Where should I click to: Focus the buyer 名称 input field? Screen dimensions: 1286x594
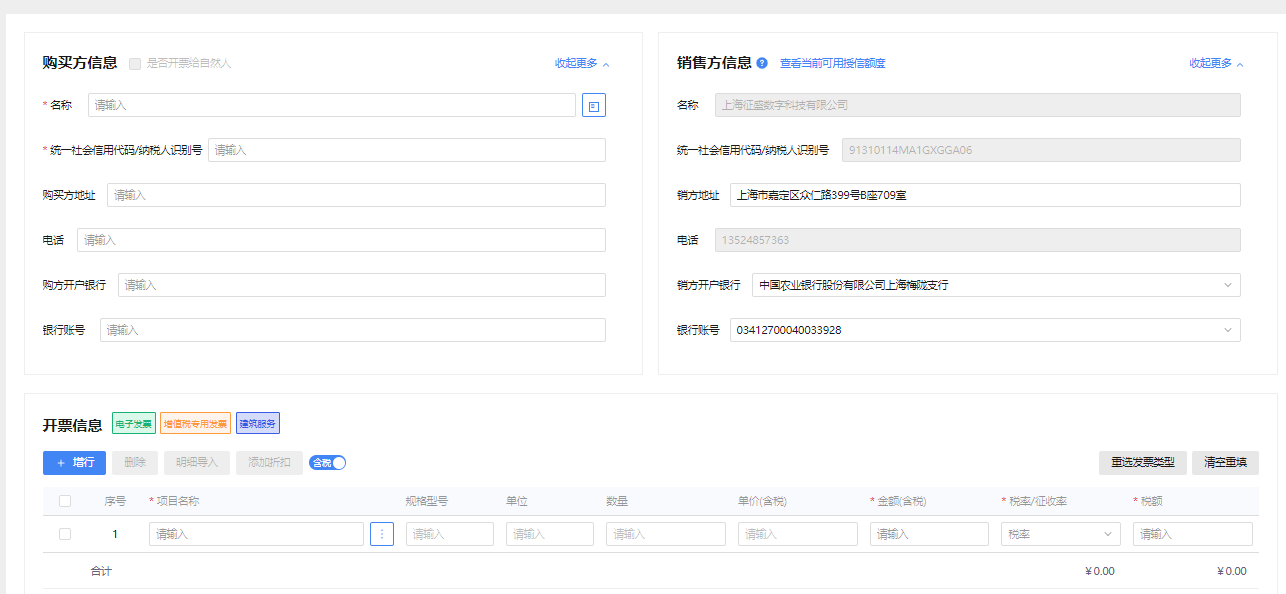coord(332,105)
